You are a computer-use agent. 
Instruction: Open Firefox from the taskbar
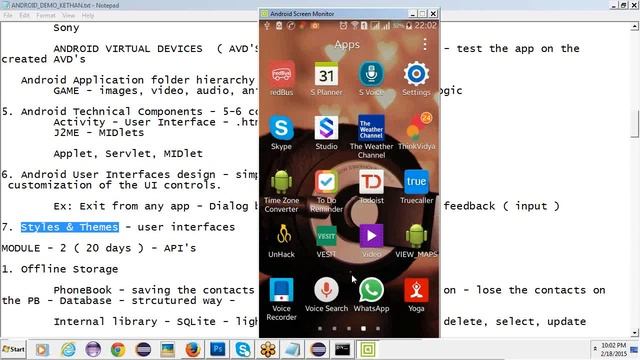193,350
